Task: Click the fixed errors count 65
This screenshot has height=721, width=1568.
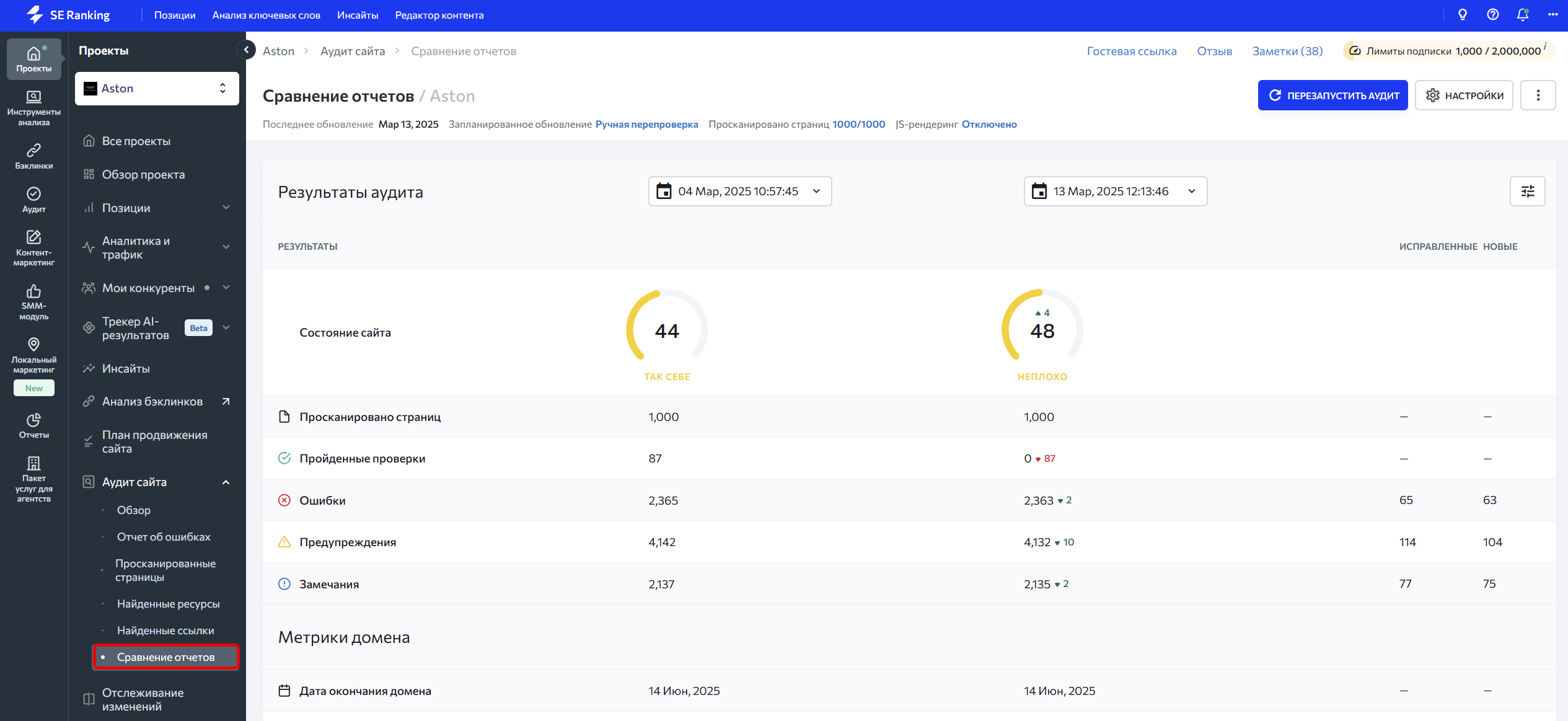Action: click(1406, 500)
